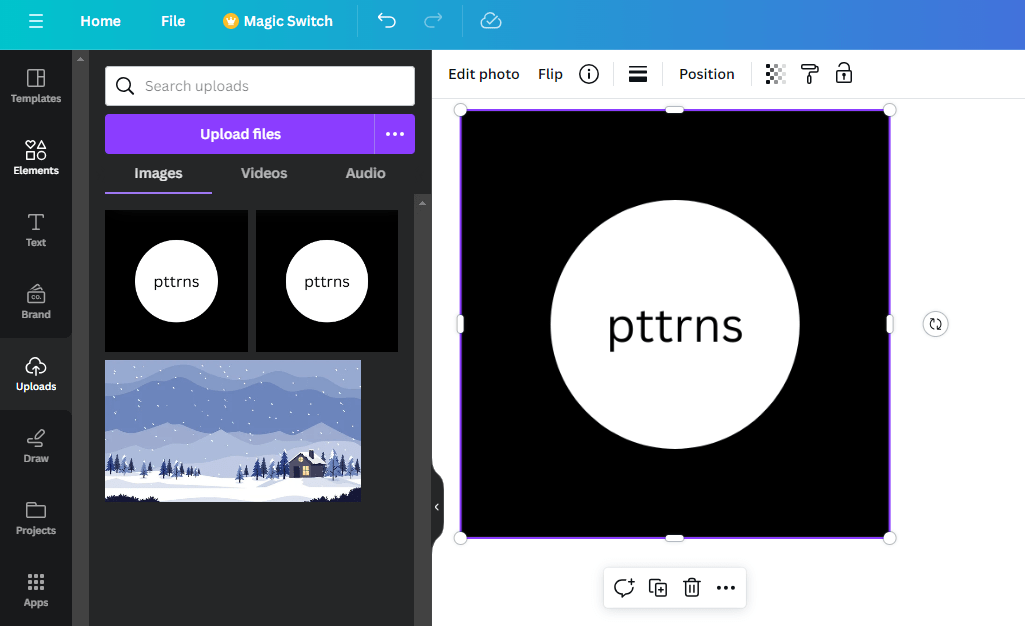This screenshot has width=1025, height=626.
Task: Open the Elements panel
Action: click(36, 157)
